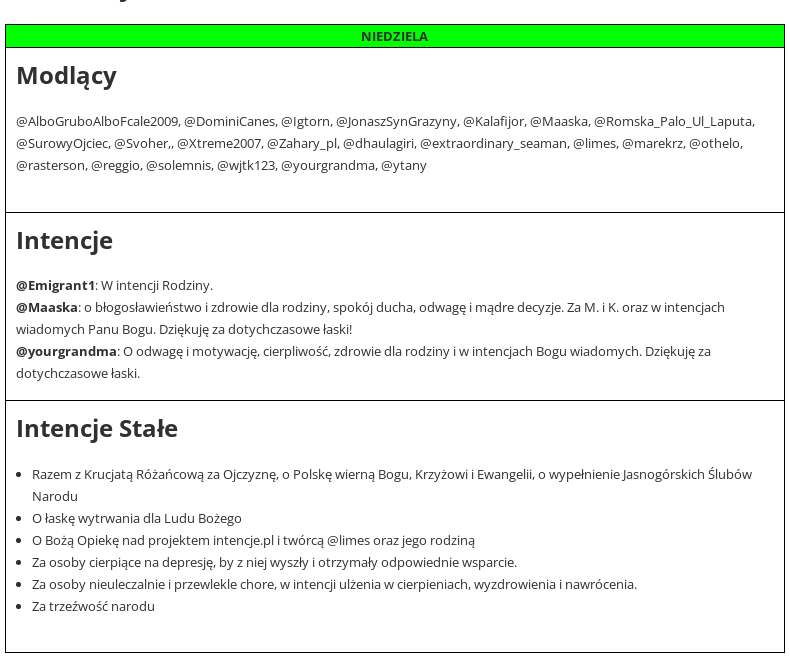Viewport: 790px width, 658px height.
Task: Click the @marekrz user mention
Action: coord(652,144)
